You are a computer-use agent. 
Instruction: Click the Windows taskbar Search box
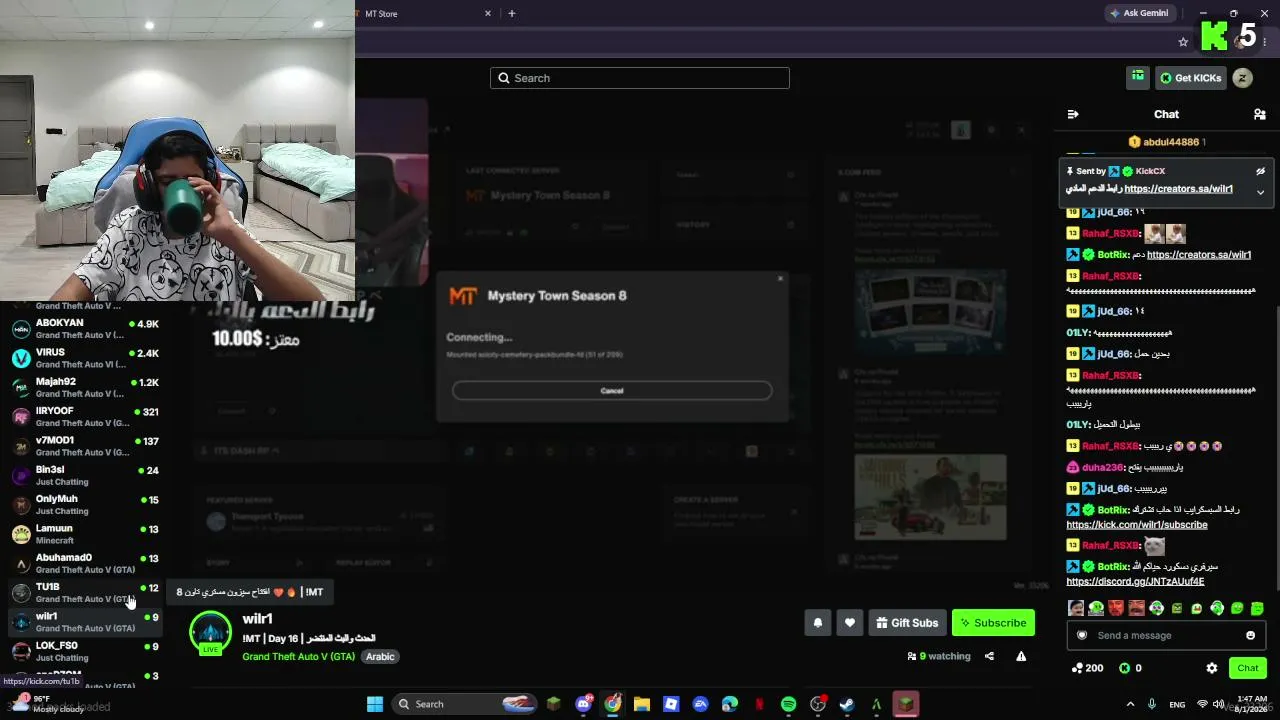point(466,704)
